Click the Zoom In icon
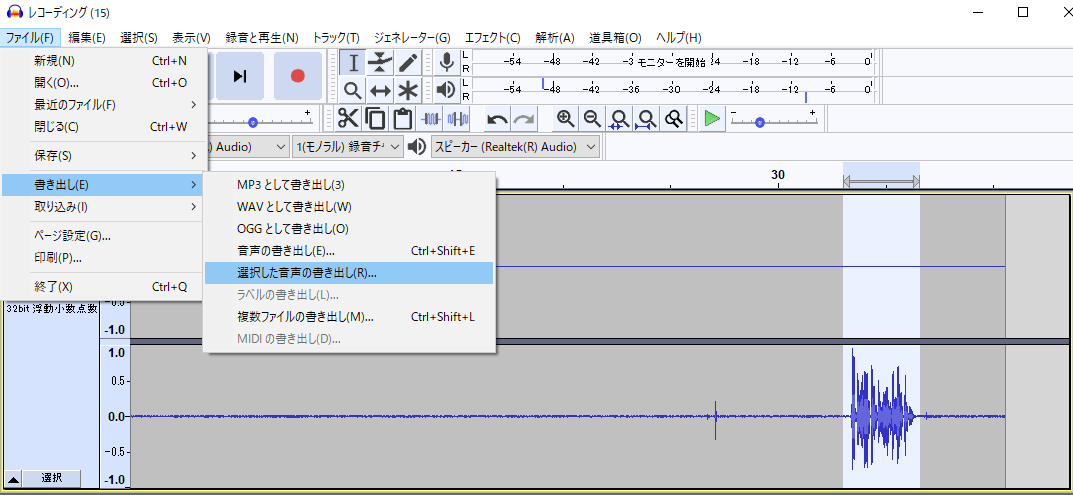1073x495 pixels. (x=565, y=119)
